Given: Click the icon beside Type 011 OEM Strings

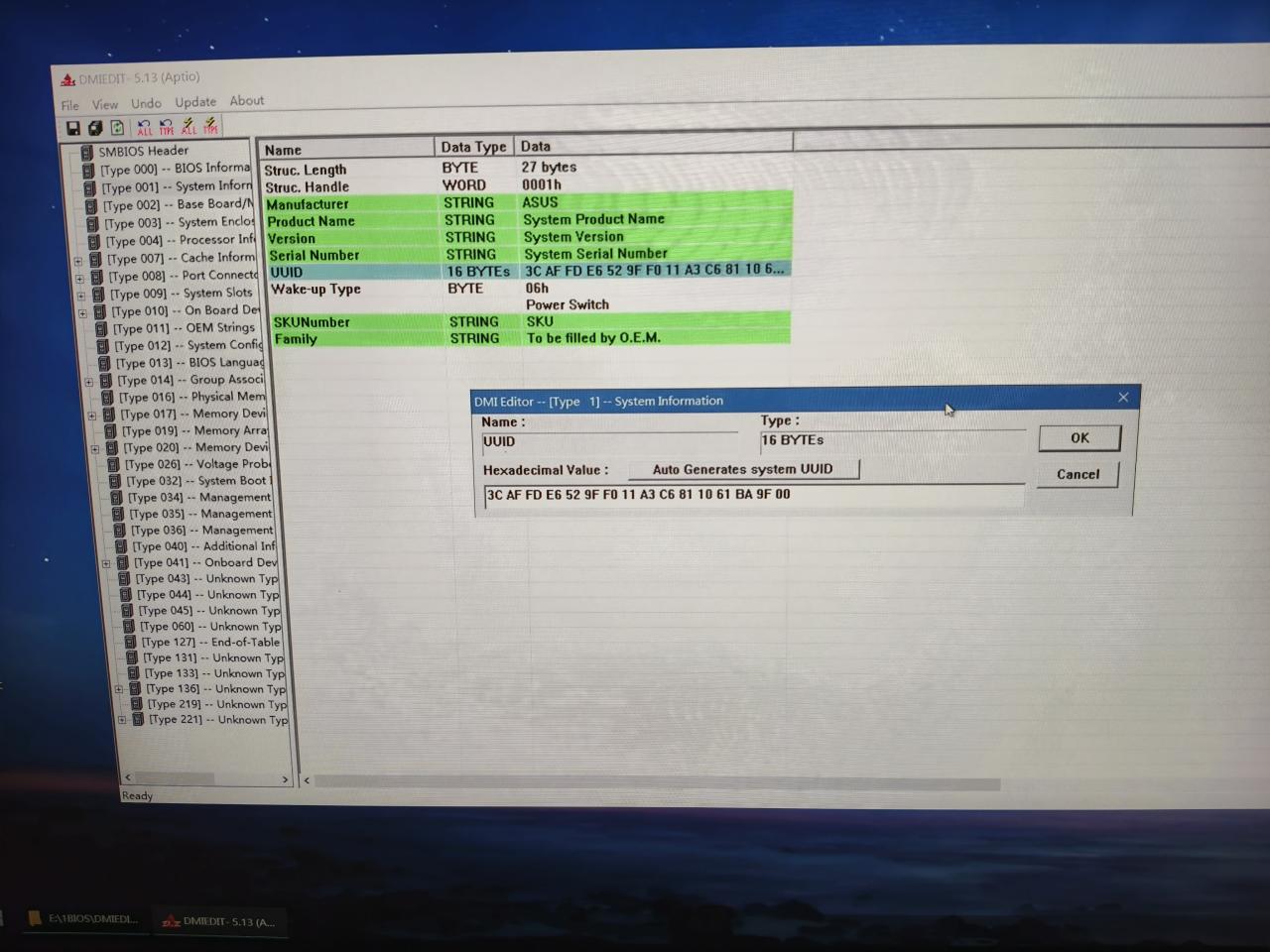Looking at the screenshot, I should click(101, 328).
